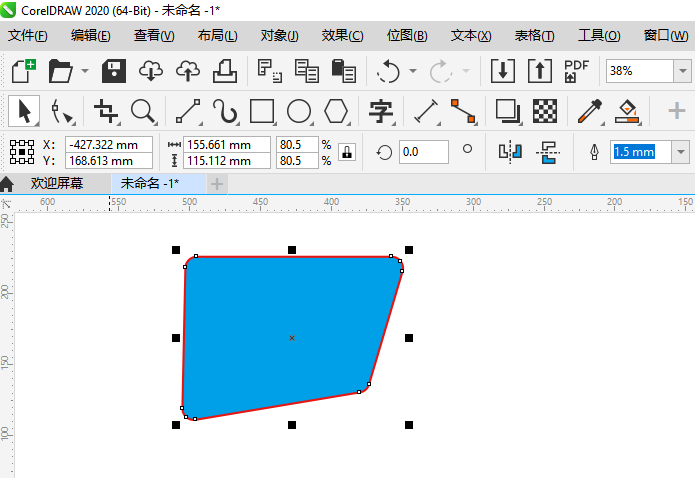Viewport: 695px width, 478px height.
Task: Select the Crop tool
Action: [x=105, y=111]
